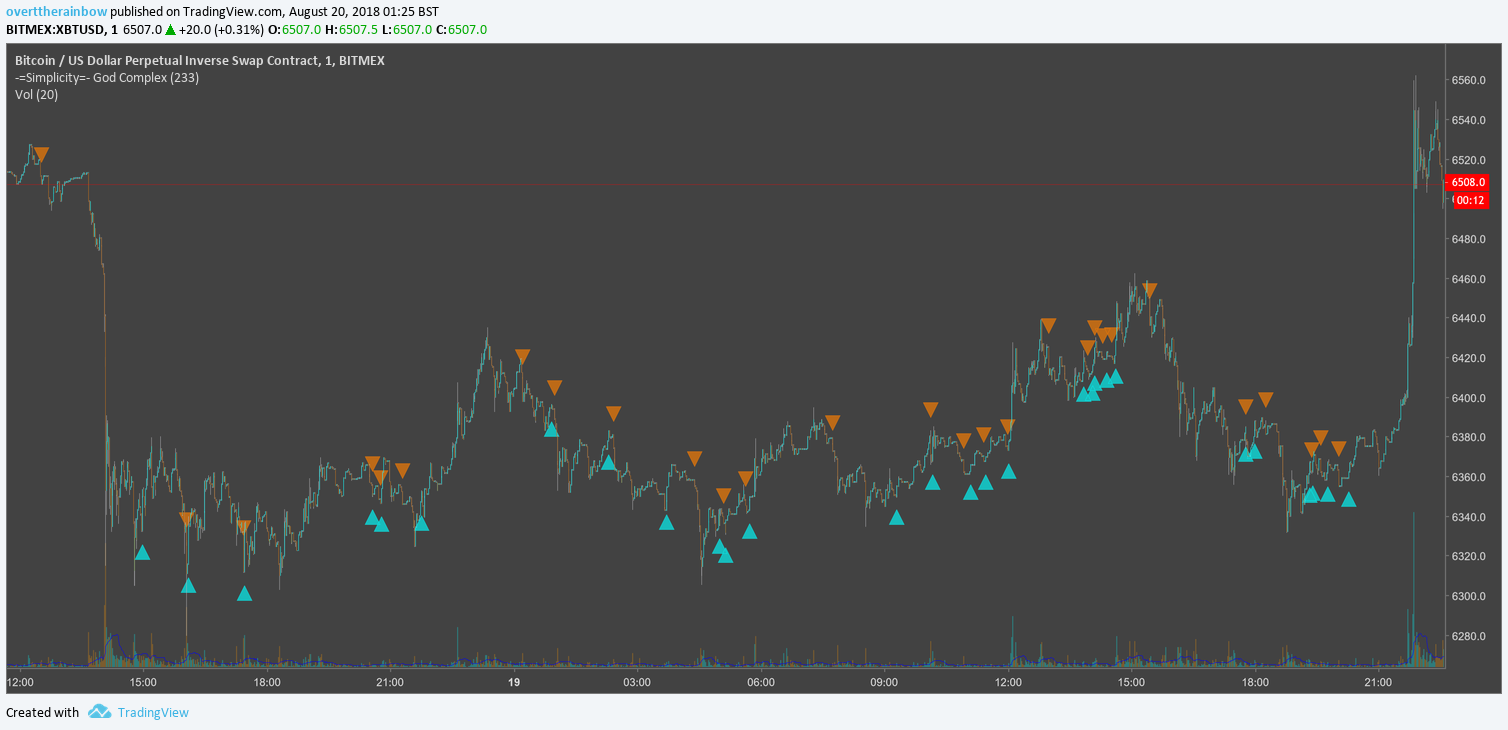Select the BITMEX:XBTUSD, 1 symbol label

click(62, 30)
